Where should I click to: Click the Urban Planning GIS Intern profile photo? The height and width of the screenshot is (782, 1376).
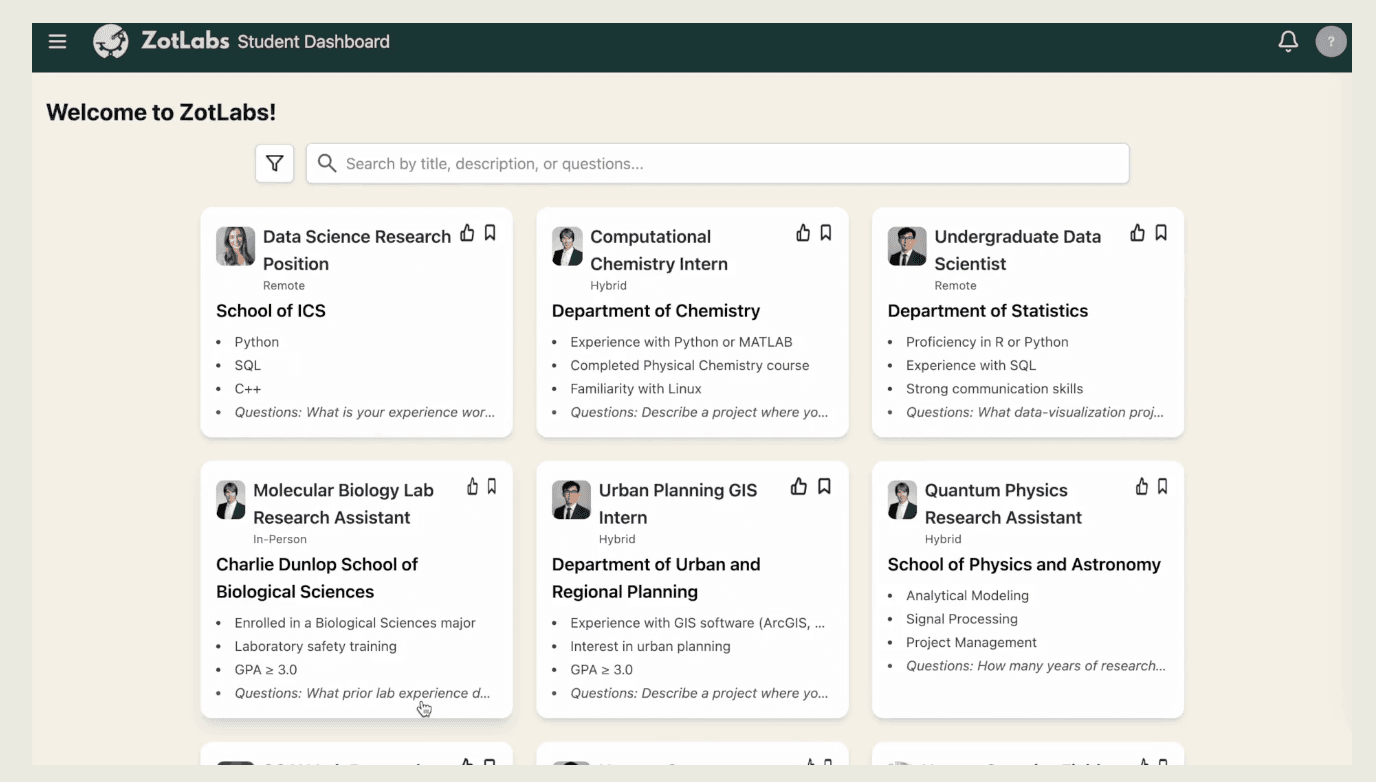[x=571, y=500]
